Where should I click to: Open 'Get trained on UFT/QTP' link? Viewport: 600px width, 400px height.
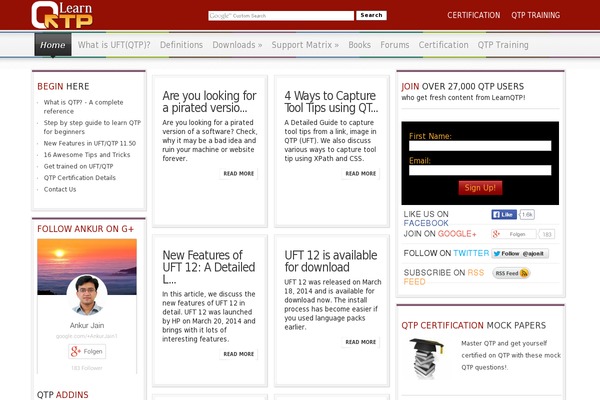tap(78, 166)
